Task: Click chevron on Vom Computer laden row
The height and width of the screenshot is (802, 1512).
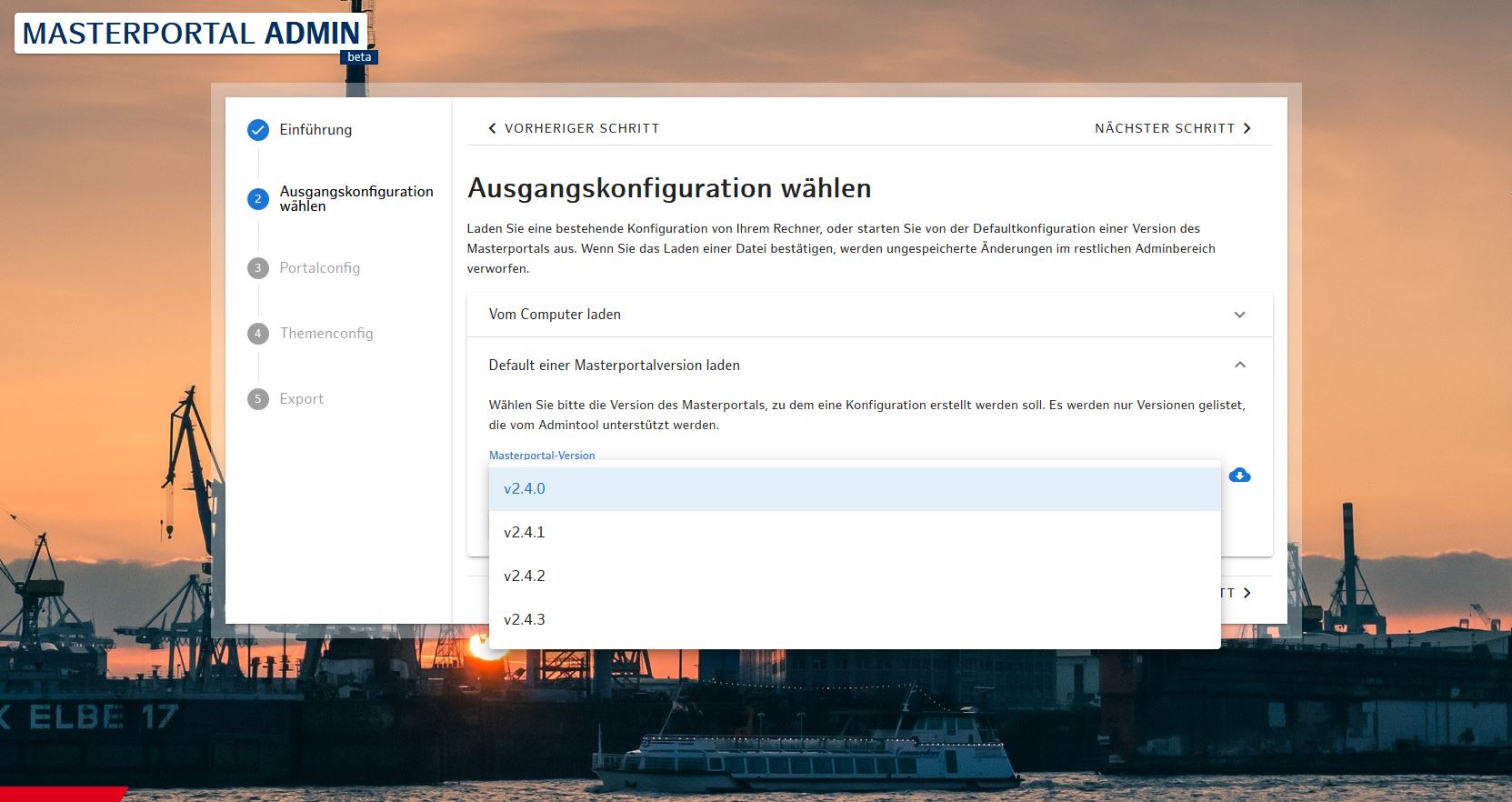Action: pos(1239,315)
